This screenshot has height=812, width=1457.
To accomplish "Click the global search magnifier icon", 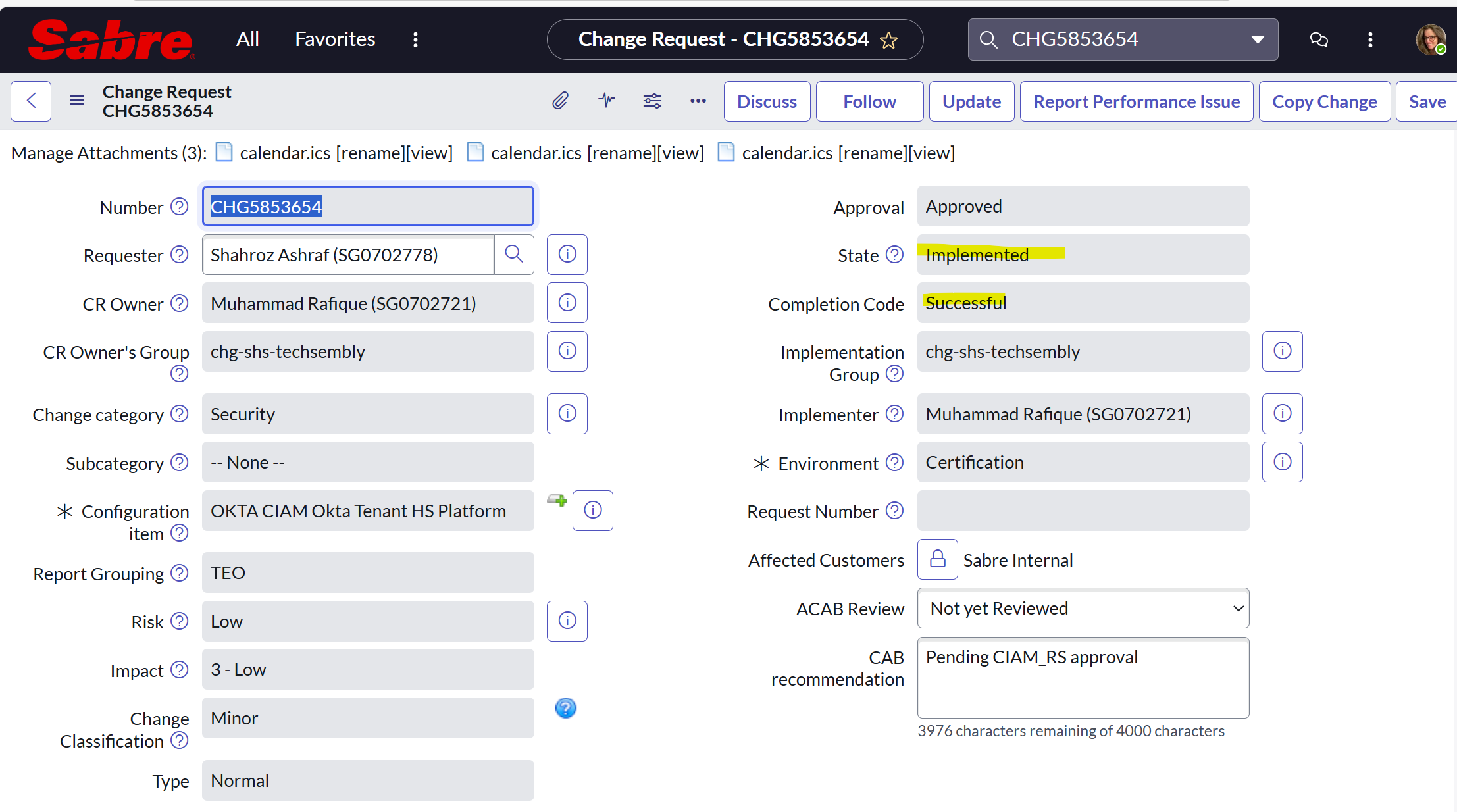I will coord(988,39).
